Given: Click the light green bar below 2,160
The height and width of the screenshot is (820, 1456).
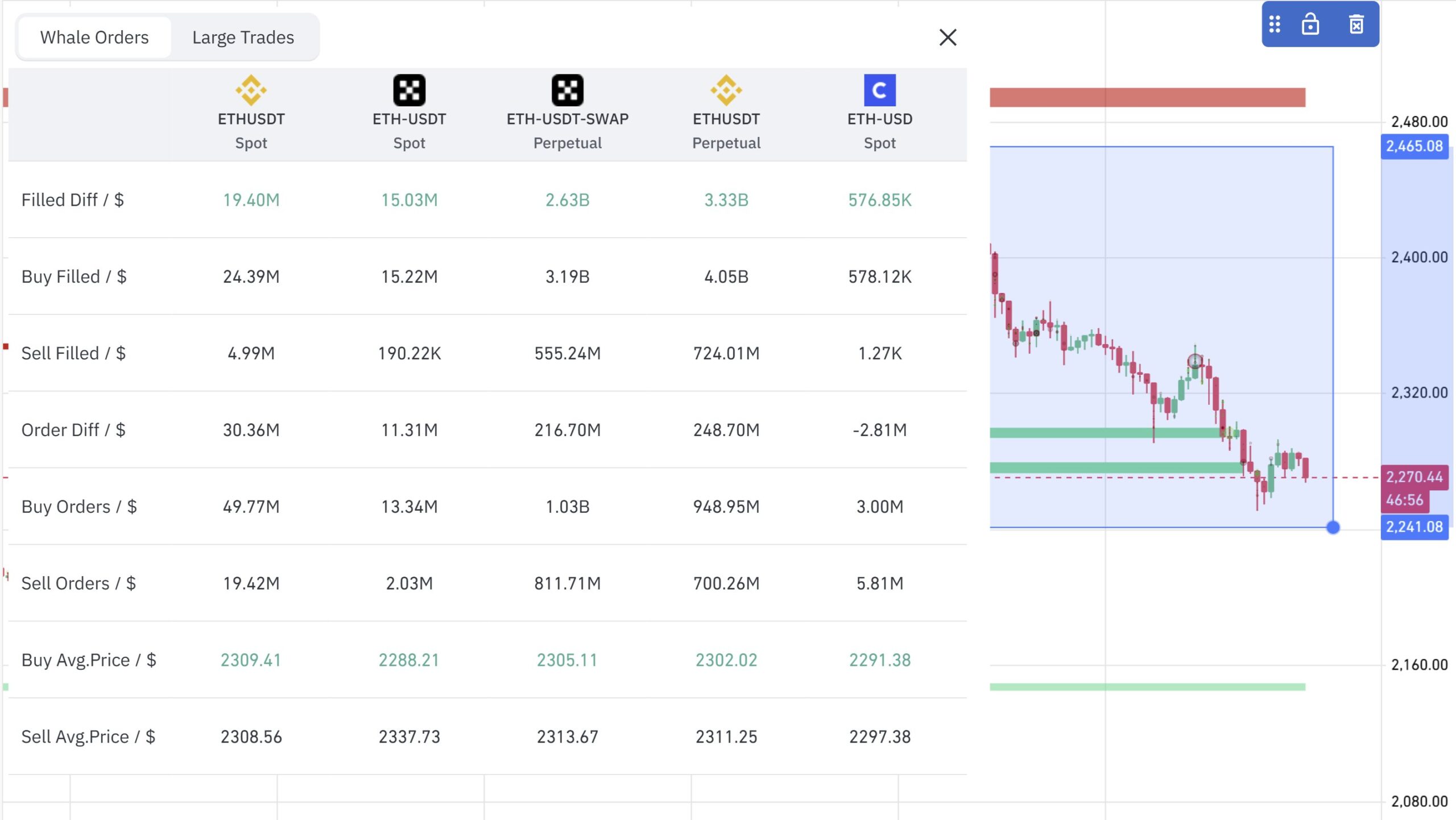Looking at the screenshot, I should pyautogui.click(x=1147, y=687).
